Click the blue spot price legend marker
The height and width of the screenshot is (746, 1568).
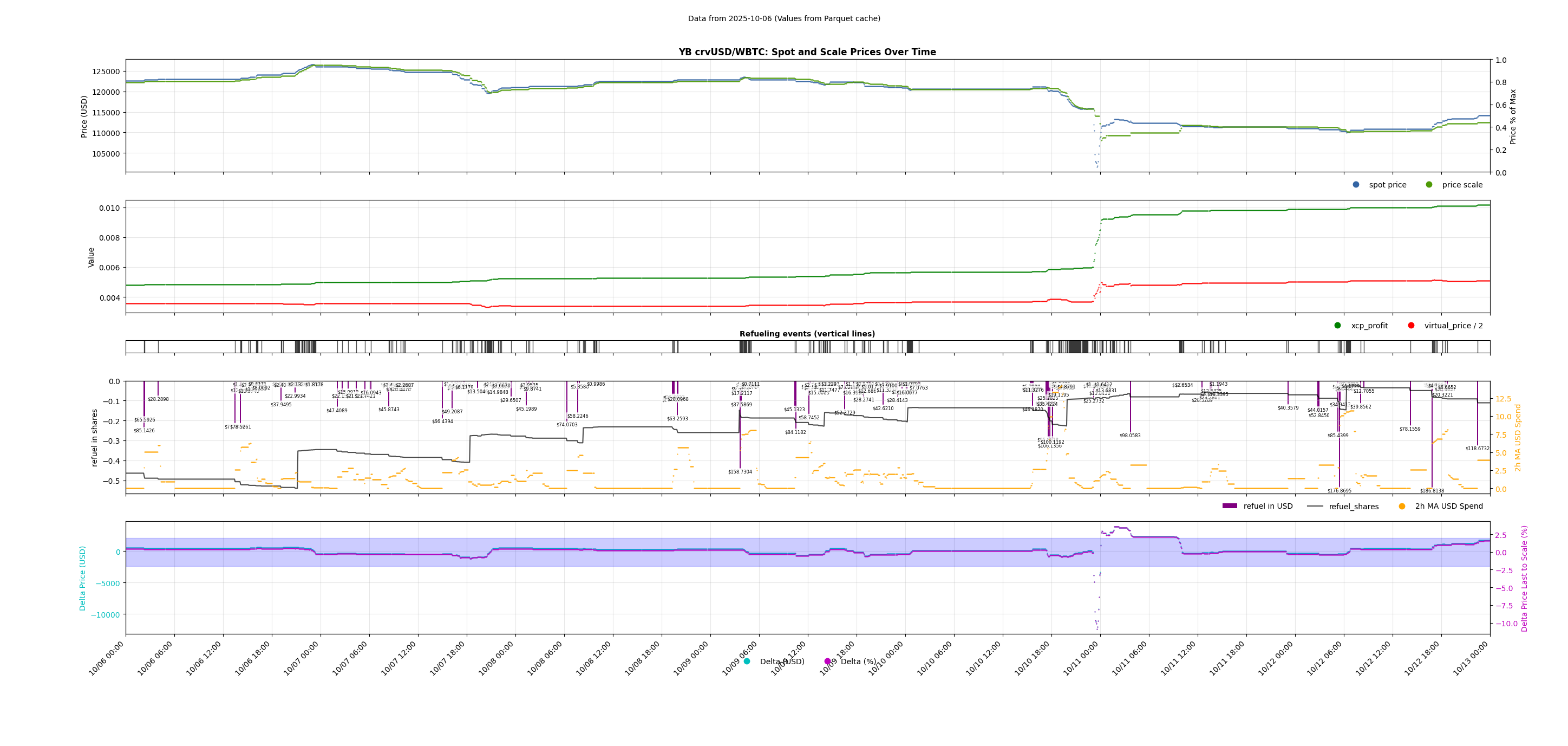click(1356, 185)
